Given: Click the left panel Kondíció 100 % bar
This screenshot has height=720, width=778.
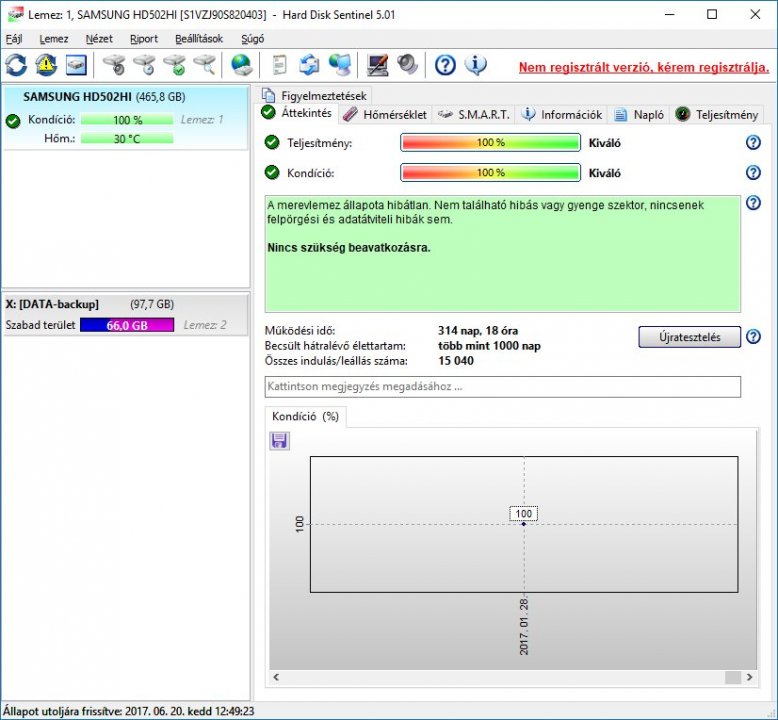Looking at the screenshot, I should (127, 120).
